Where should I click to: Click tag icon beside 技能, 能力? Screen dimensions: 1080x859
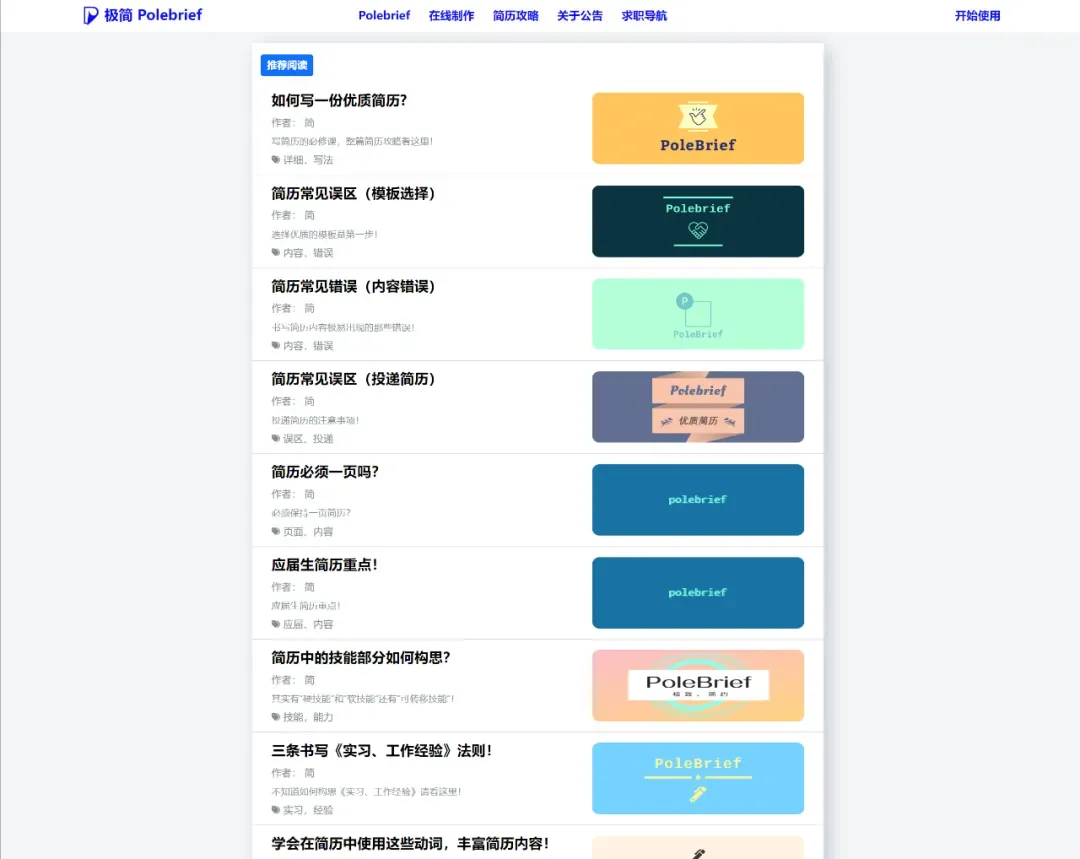pyautogui.click(x=276, y=717)
